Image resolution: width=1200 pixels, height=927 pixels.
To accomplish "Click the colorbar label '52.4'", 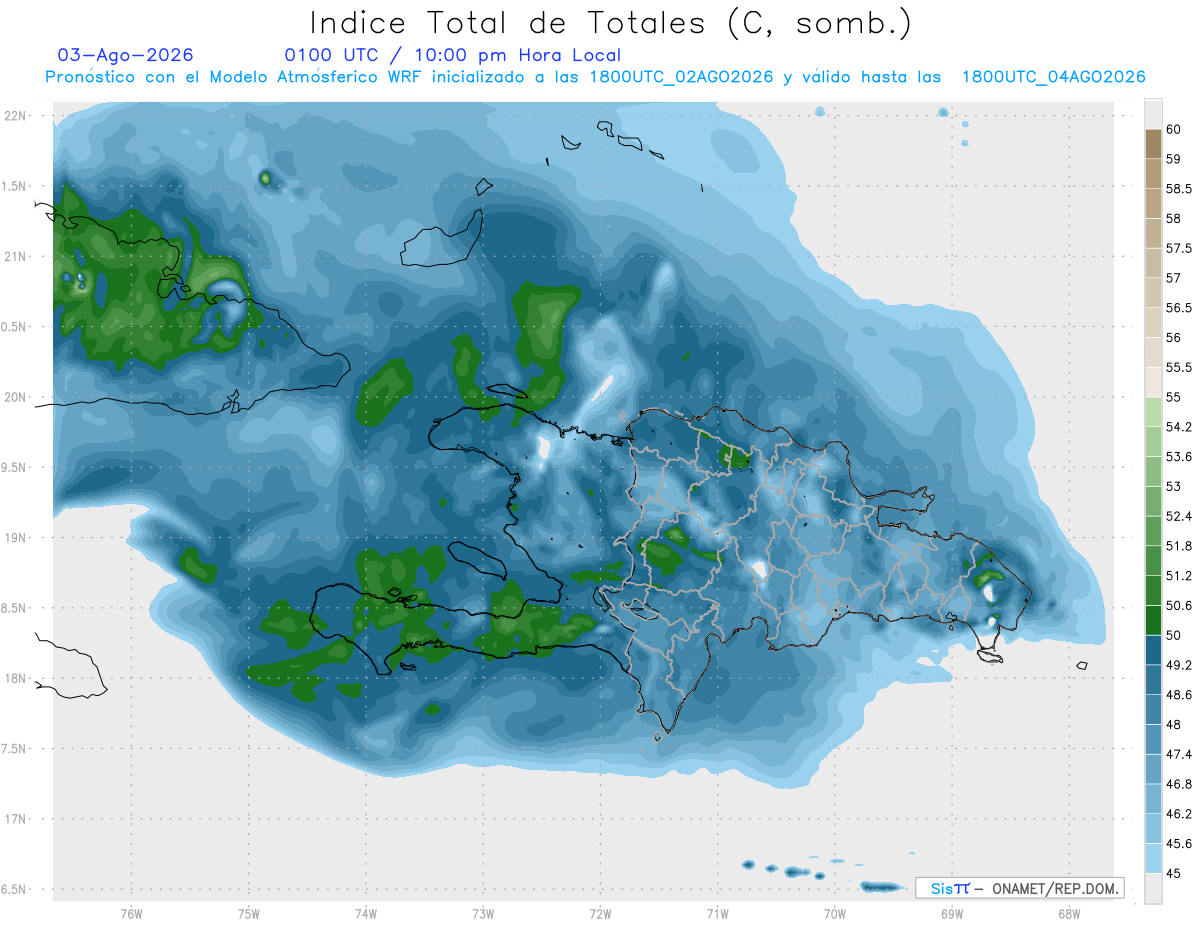I will (1179, 516).
